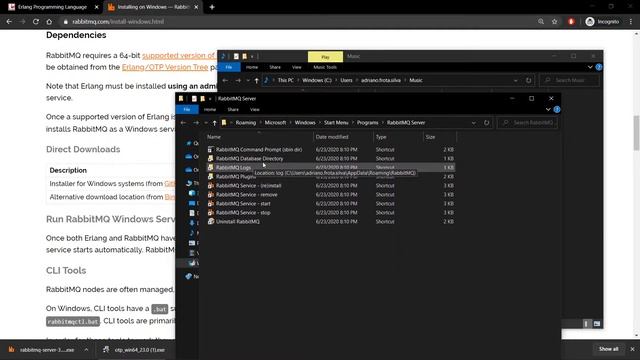Open the Chrome three-dot menu

631,22
